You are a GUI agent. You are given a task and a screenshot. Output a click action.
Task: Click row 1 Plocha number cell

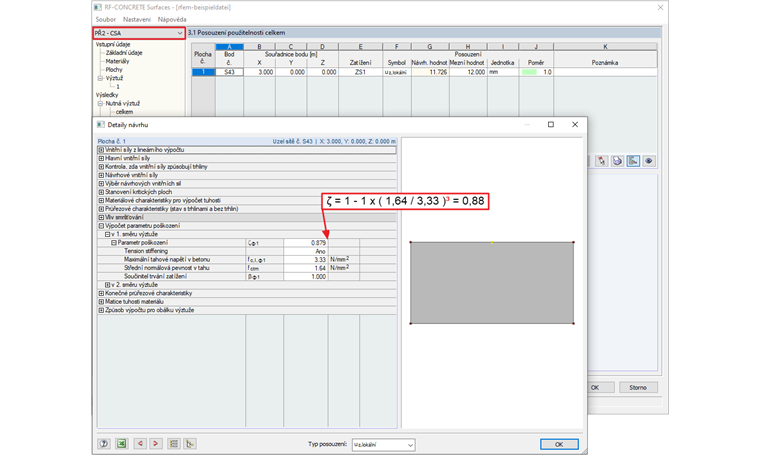click(203, 72)
